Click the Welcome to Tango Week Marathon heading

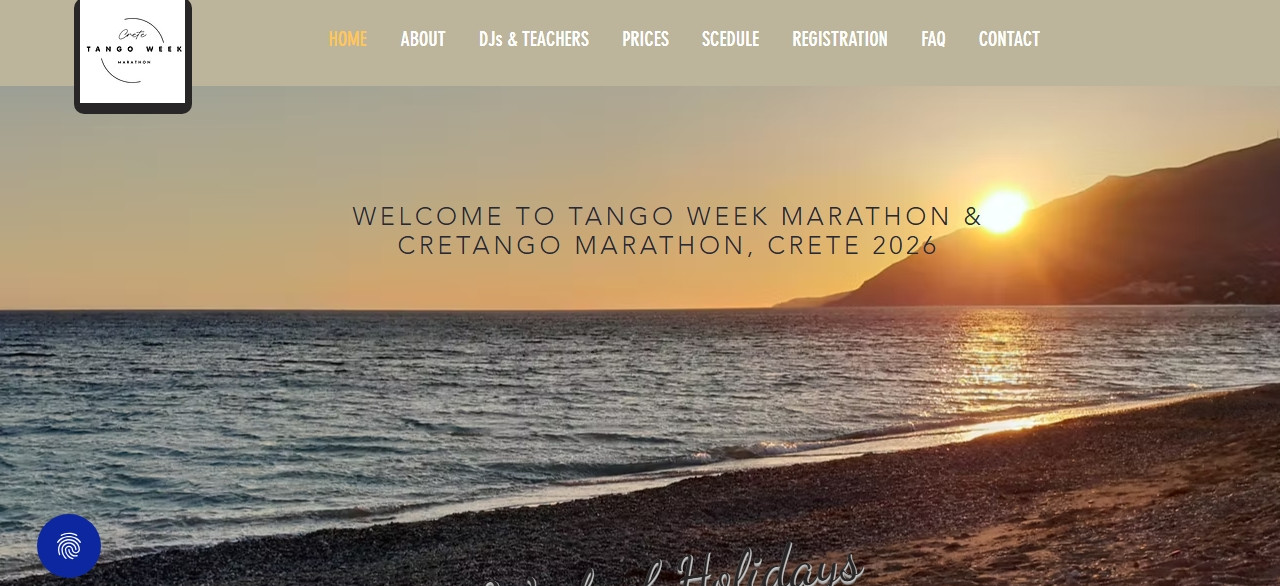[668, 231]
